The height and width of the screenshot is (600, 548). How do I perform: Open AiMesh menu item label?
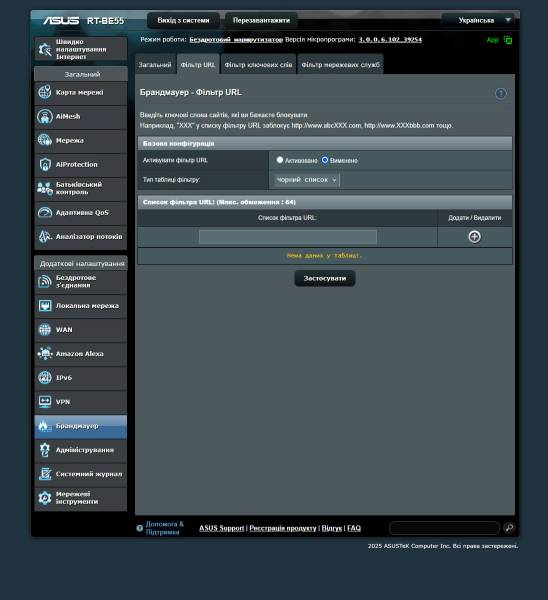tap(68, 116)
